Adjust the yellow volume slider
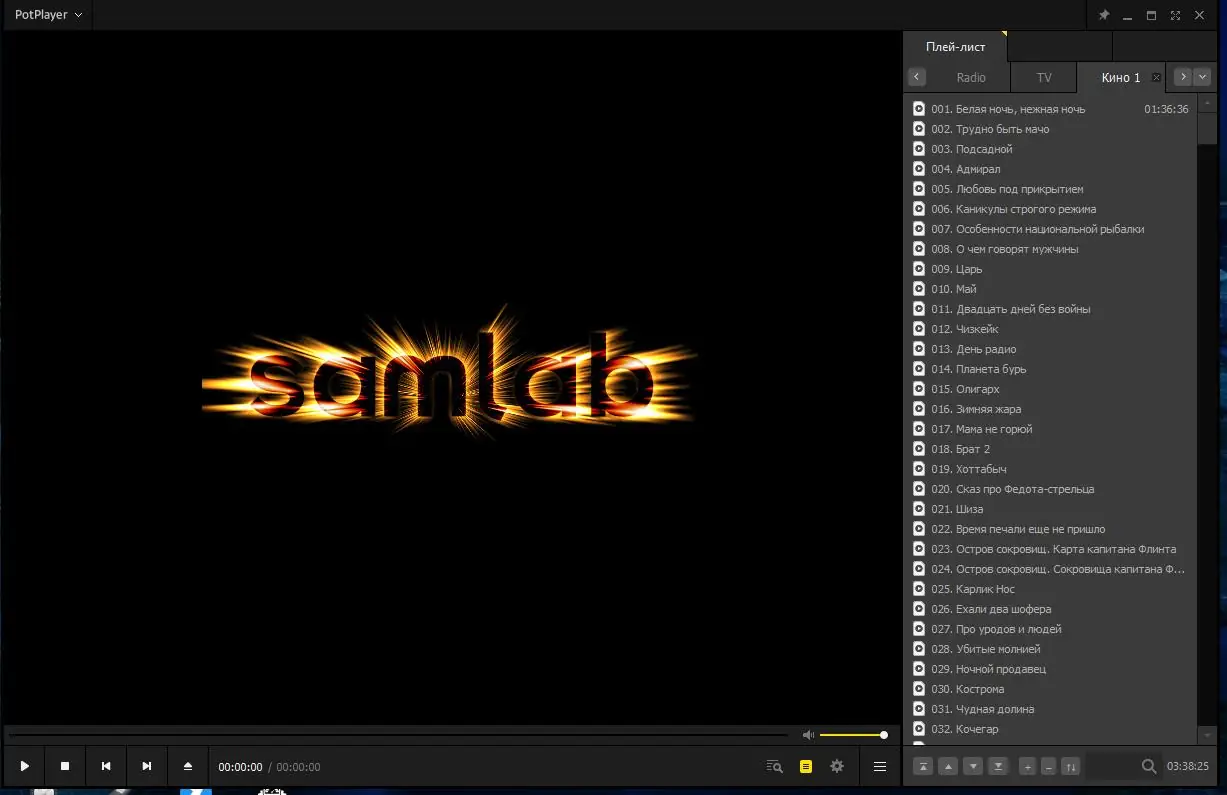Screen dimensions: 1227x795 point(853,735)
